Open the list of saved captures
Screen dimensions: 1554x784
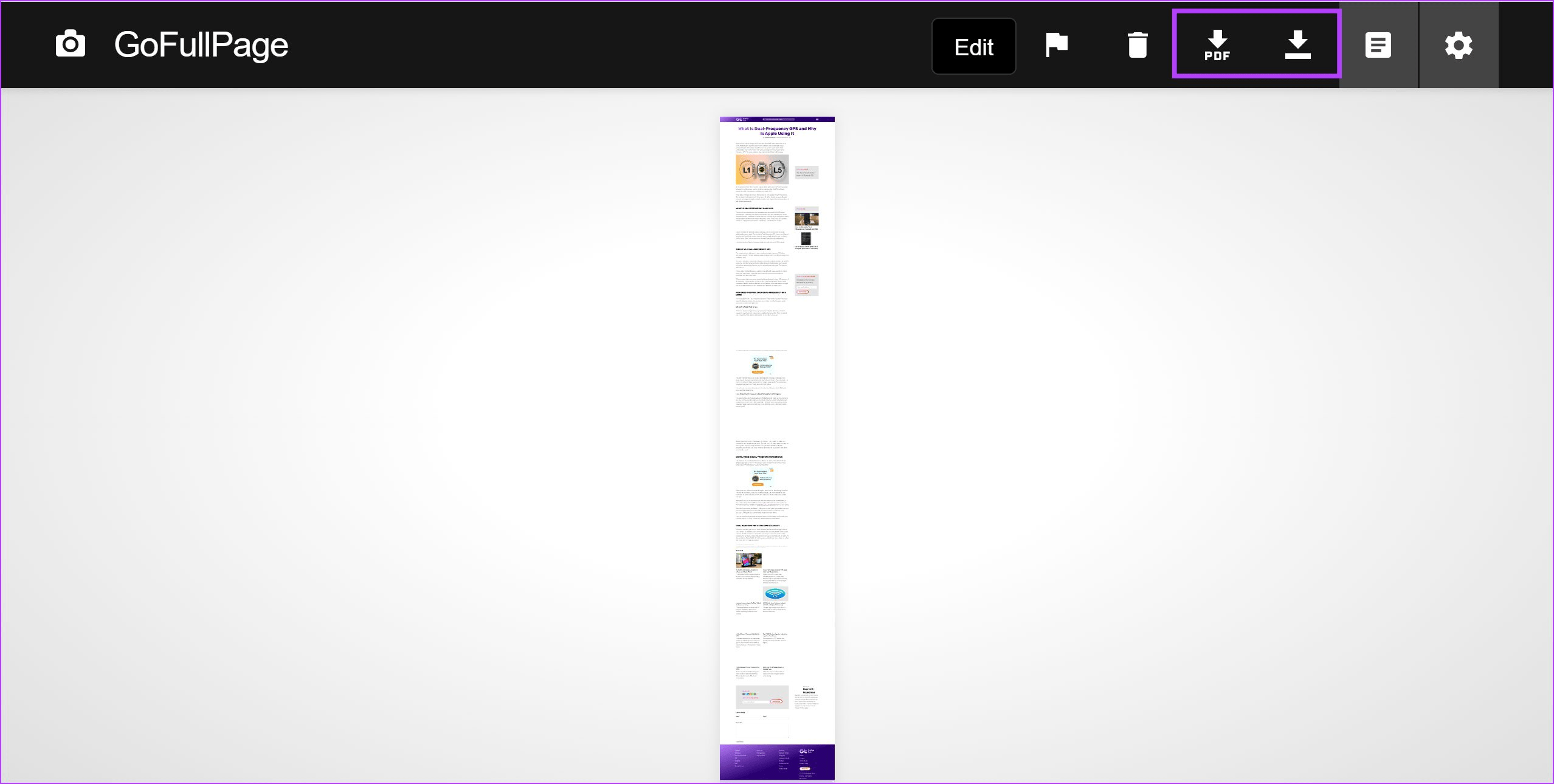tap(1378, 44)
